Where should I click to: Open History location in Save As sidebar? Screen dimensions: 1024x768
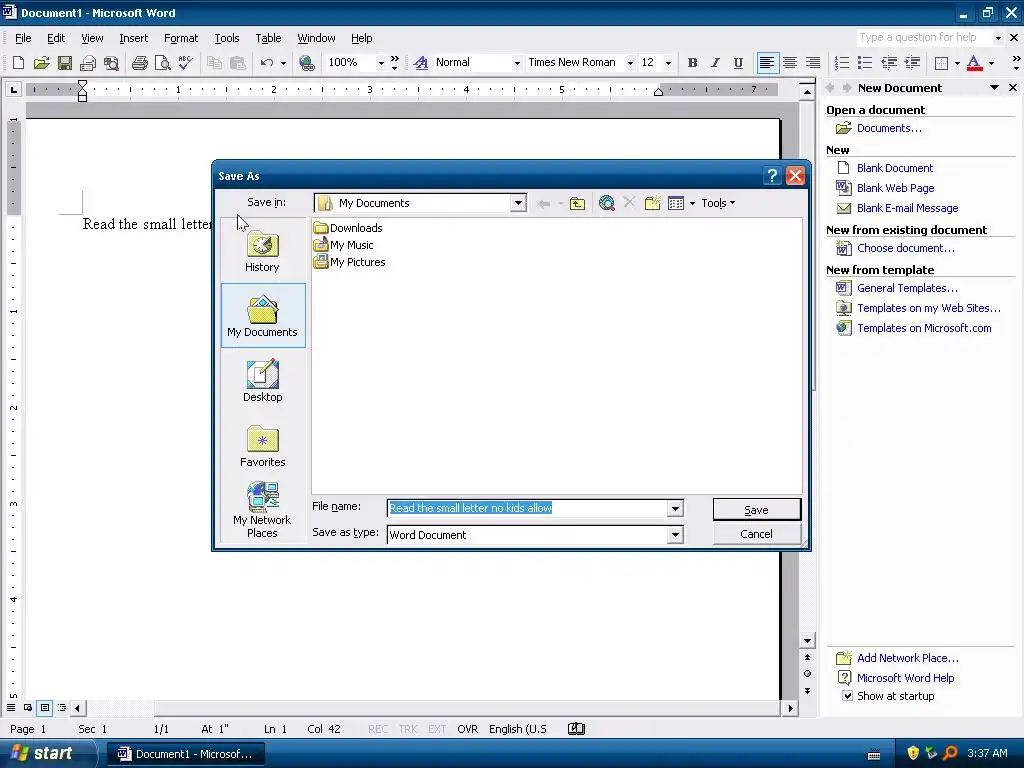click(263, 251)
